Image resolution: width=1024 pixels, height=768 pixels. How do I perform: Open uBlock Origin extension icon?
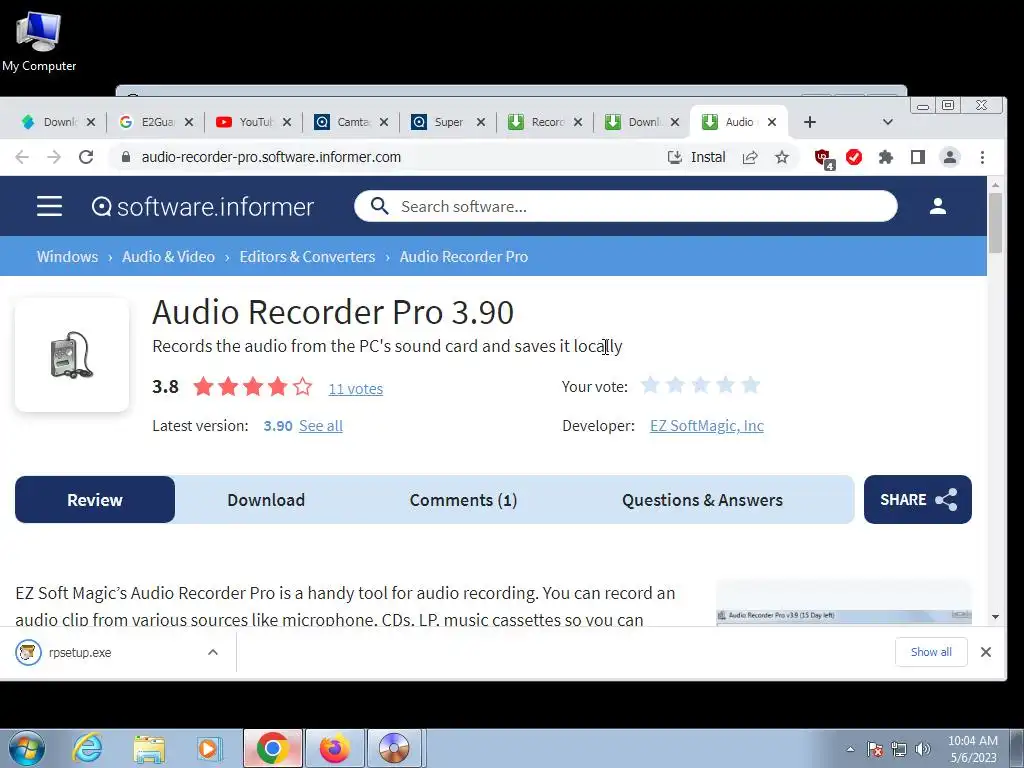(x=824, y=158)
